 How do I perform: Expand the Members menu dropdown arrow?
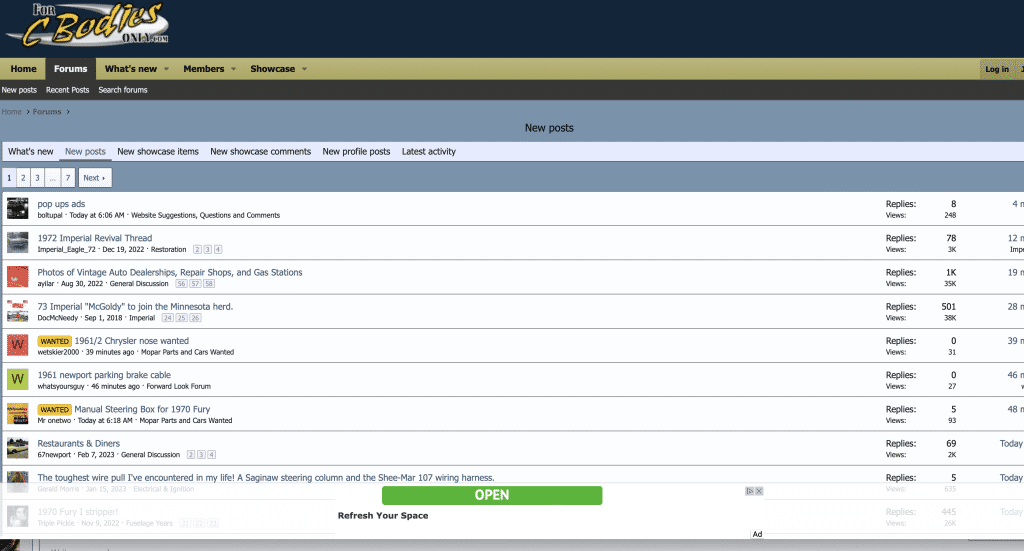tap(233, 70)
